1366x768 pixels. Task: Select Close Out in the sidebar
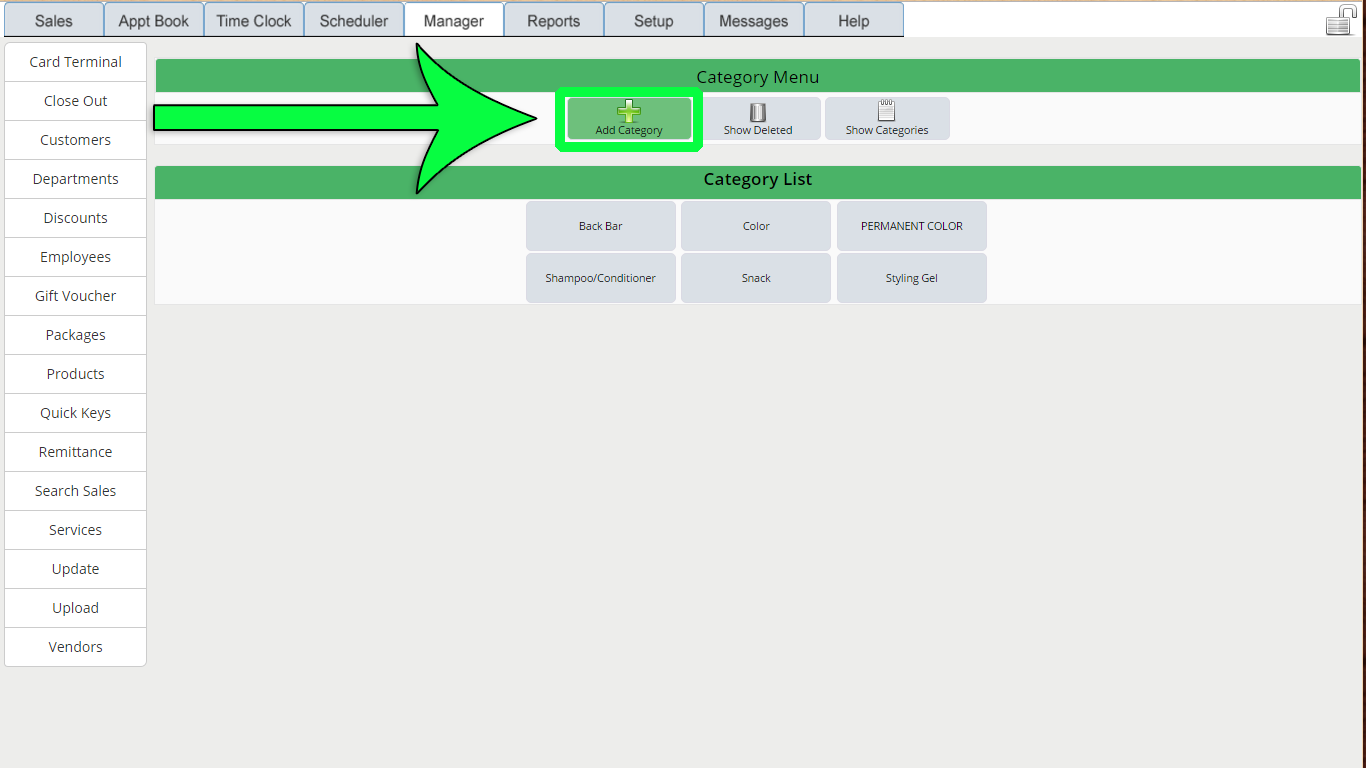pyautogui.click(x=76, y=101)
